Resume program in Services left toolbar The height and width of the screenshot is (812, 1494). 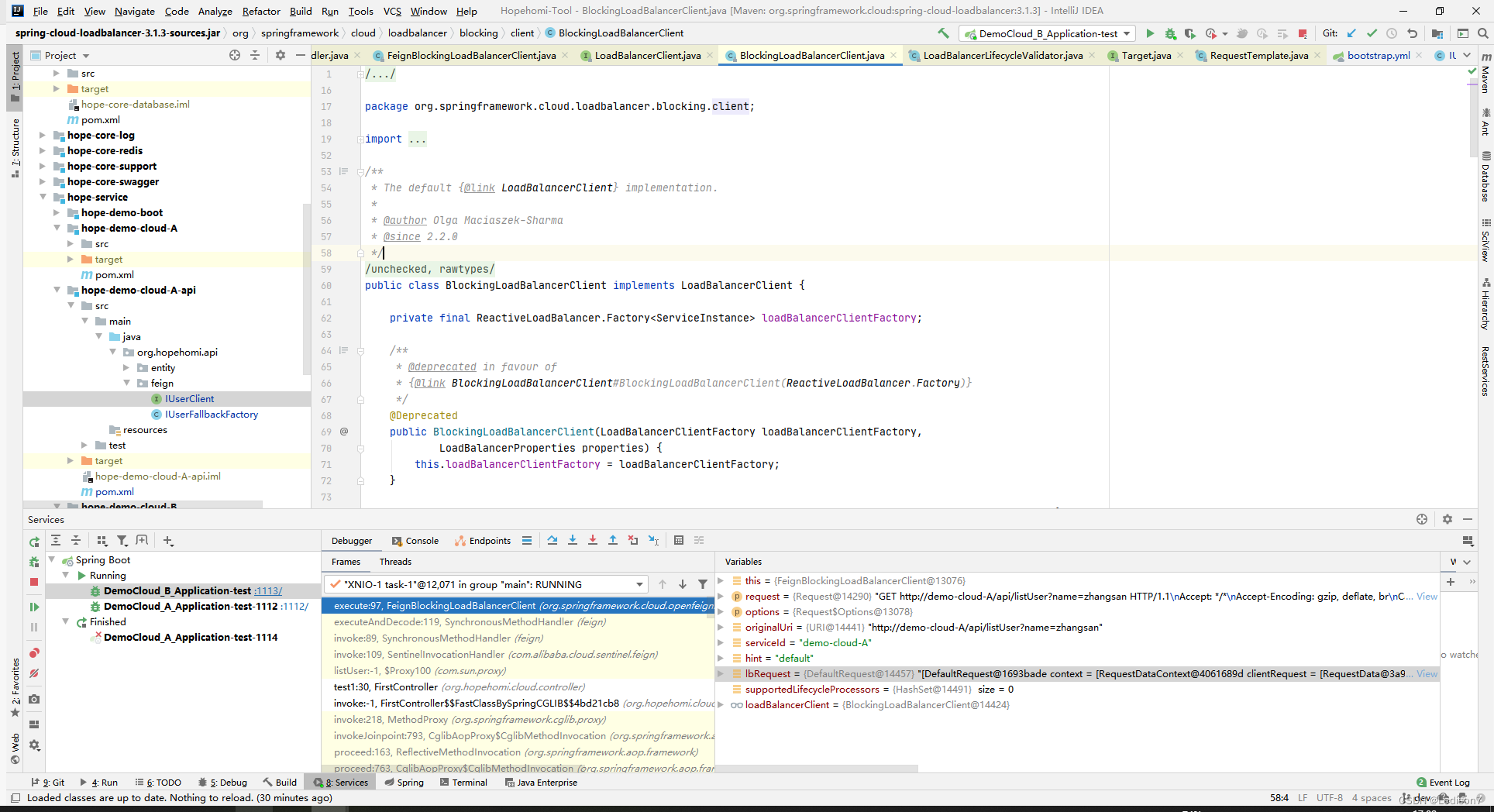click(34, 607)
